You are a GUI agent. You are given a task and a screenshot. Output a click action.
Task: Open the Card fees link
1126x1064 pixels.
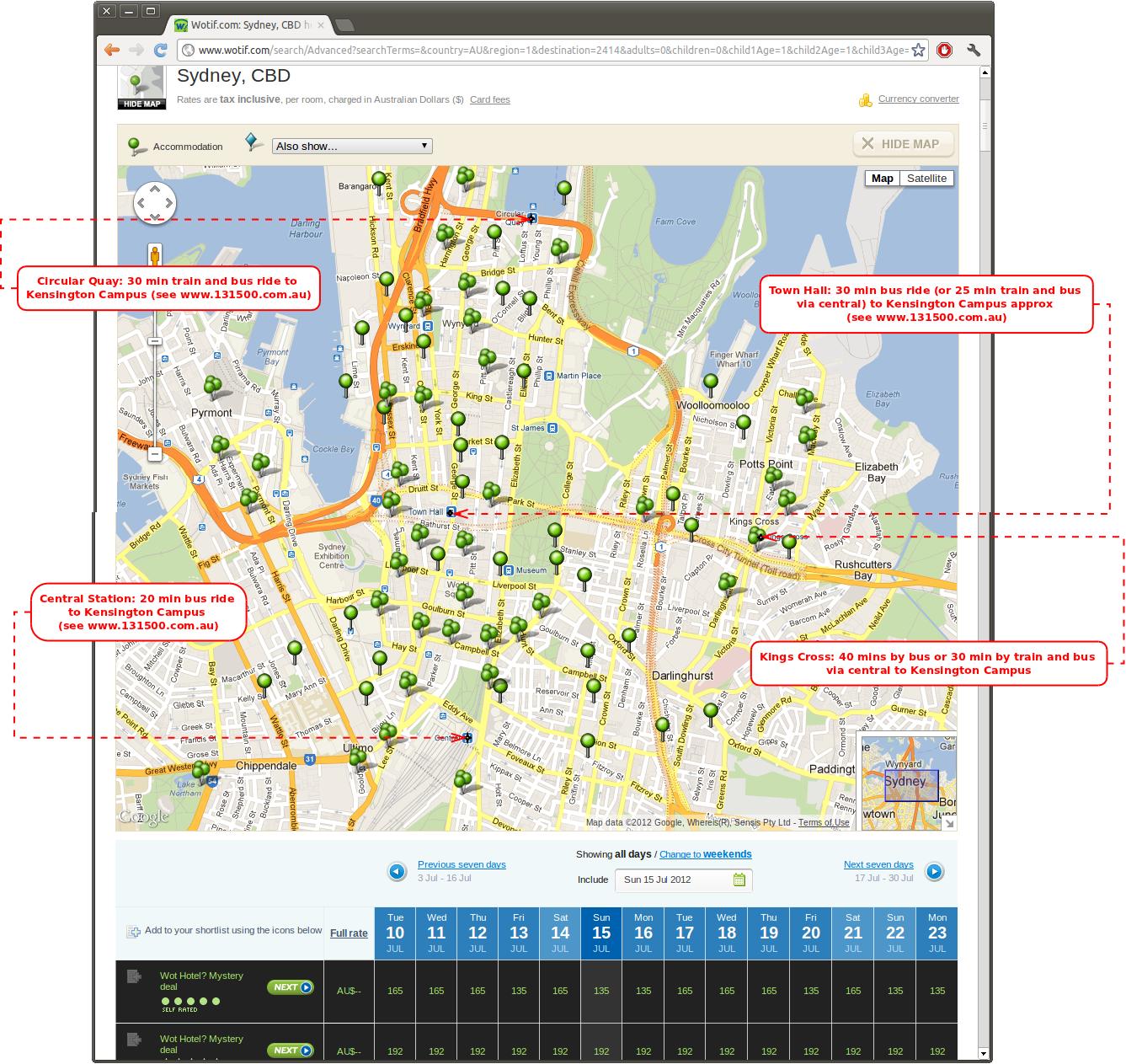point(490,99)
